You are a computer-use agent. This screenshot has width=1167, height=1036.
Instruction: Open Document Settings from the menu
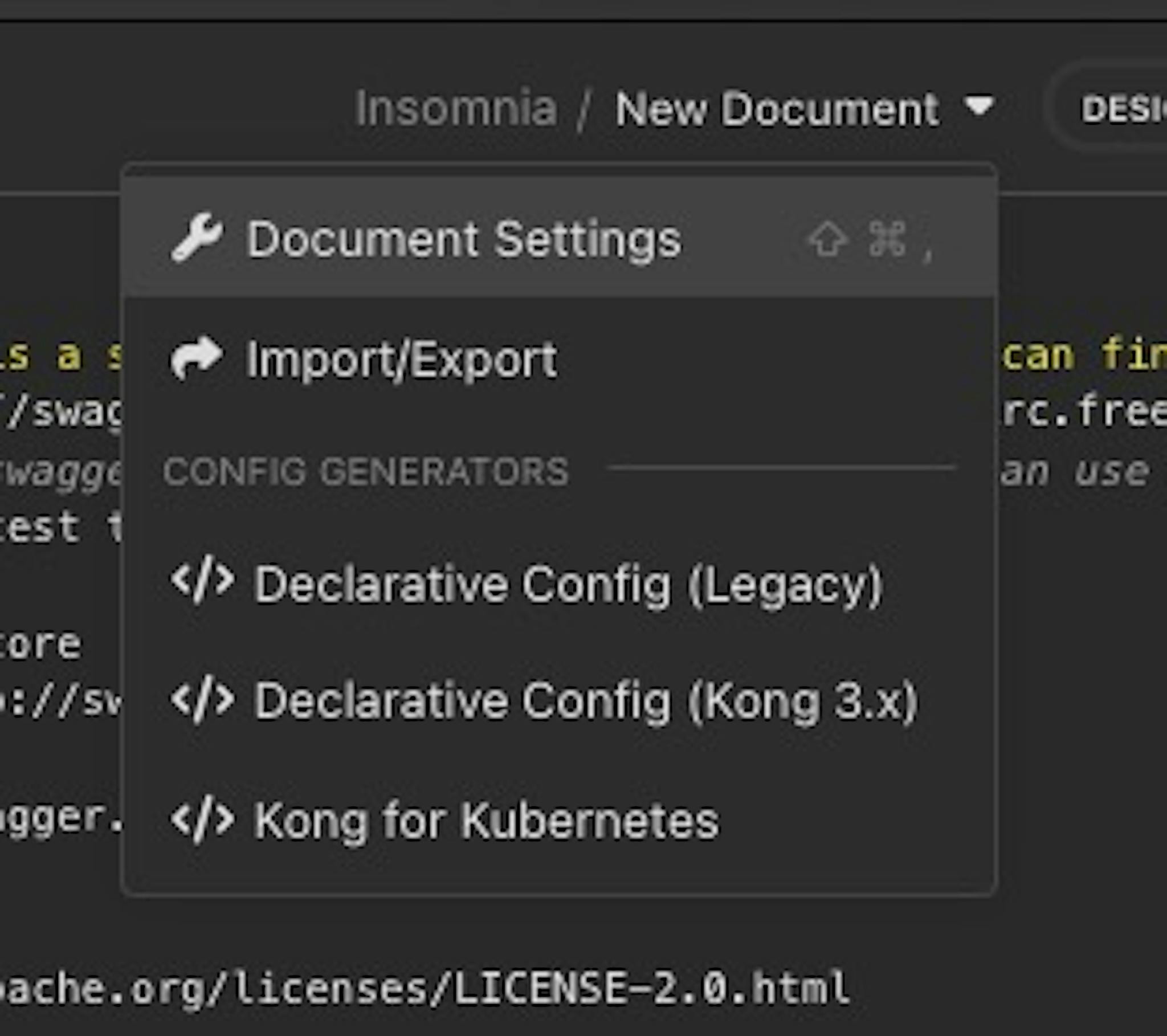466,240
